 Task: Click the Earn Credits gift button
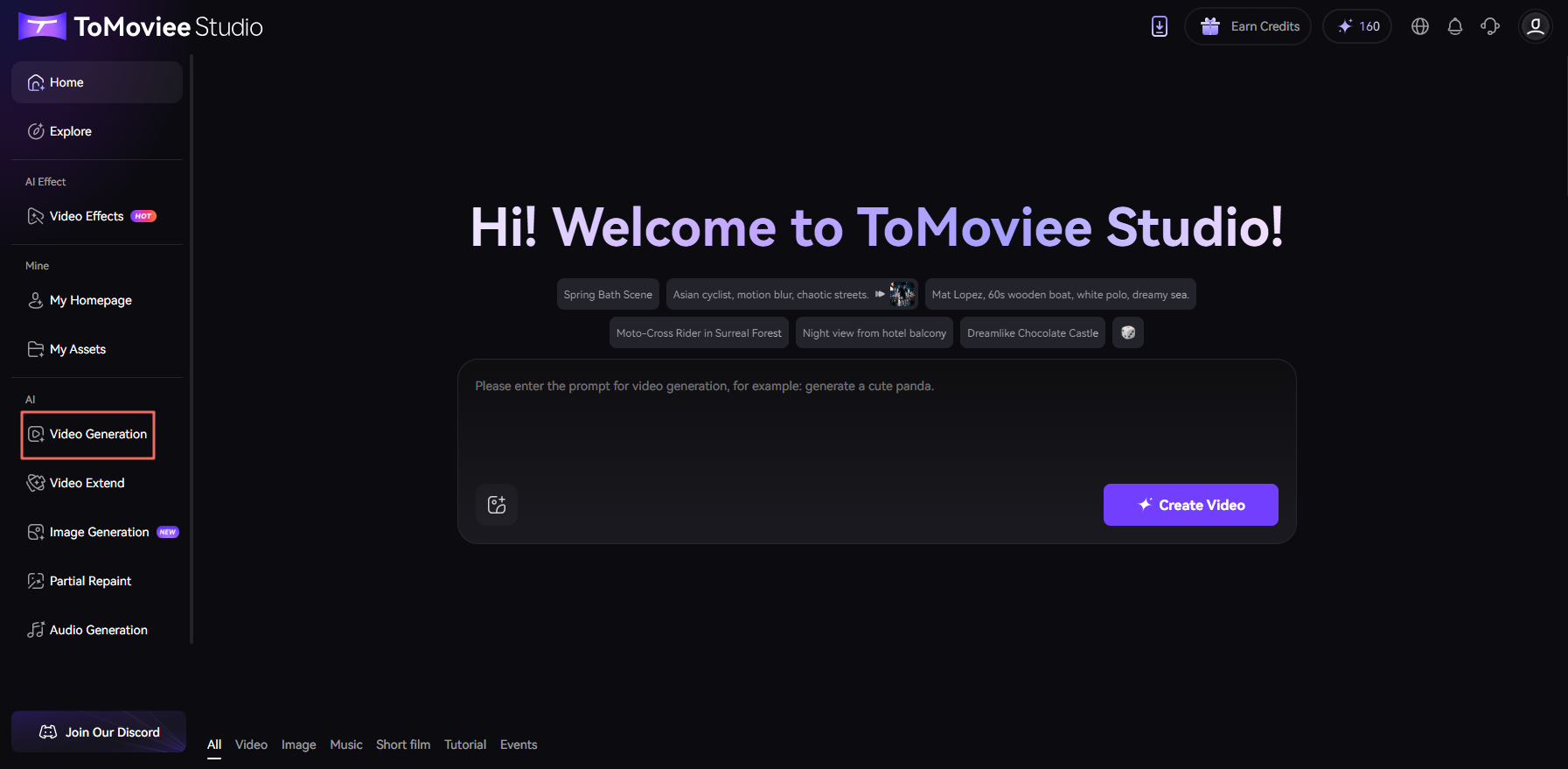(1248, 26)
